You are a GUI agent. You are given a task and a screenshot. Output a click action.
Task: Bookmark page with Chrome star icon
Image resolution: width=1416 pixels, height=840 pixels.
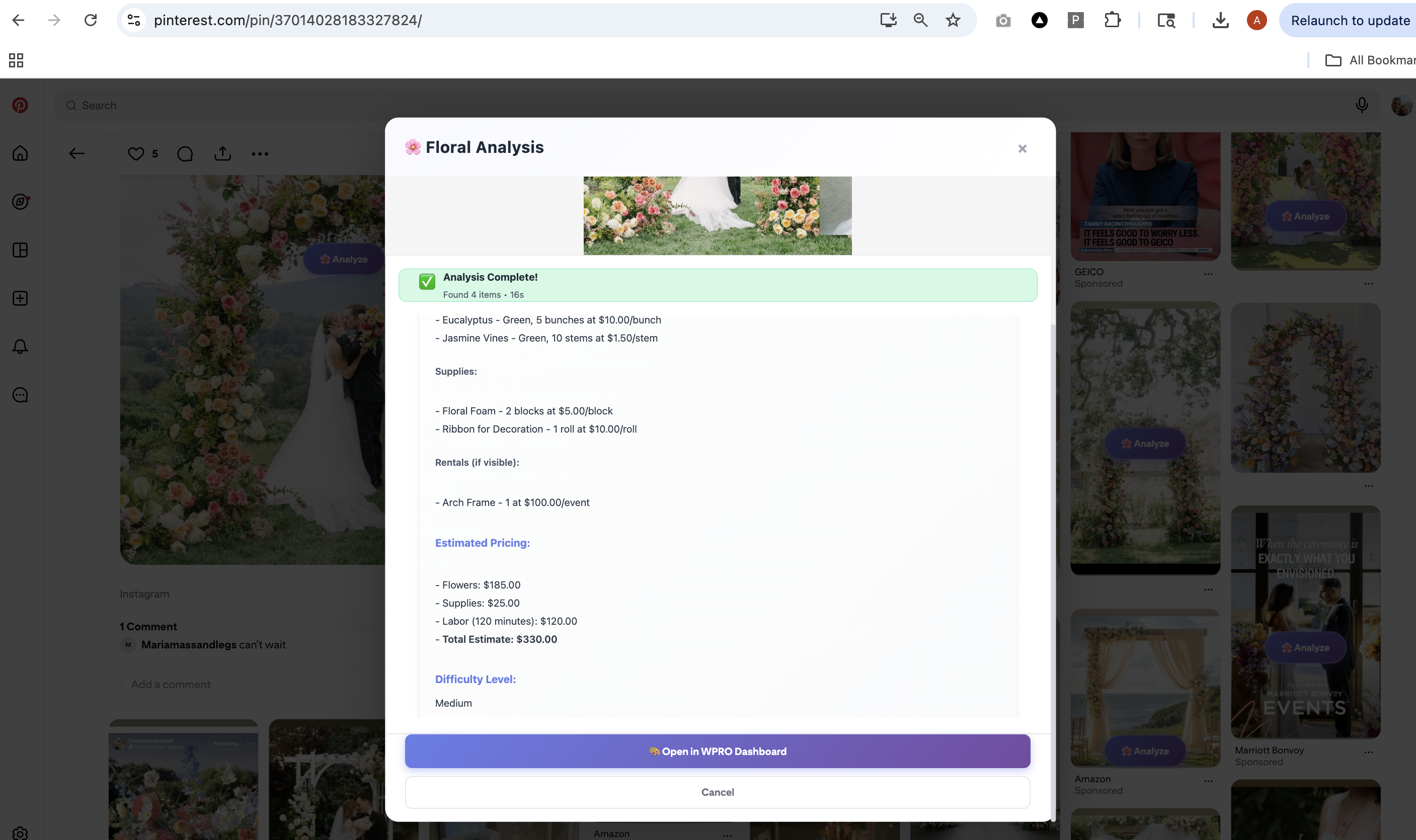tap(953, 21)
